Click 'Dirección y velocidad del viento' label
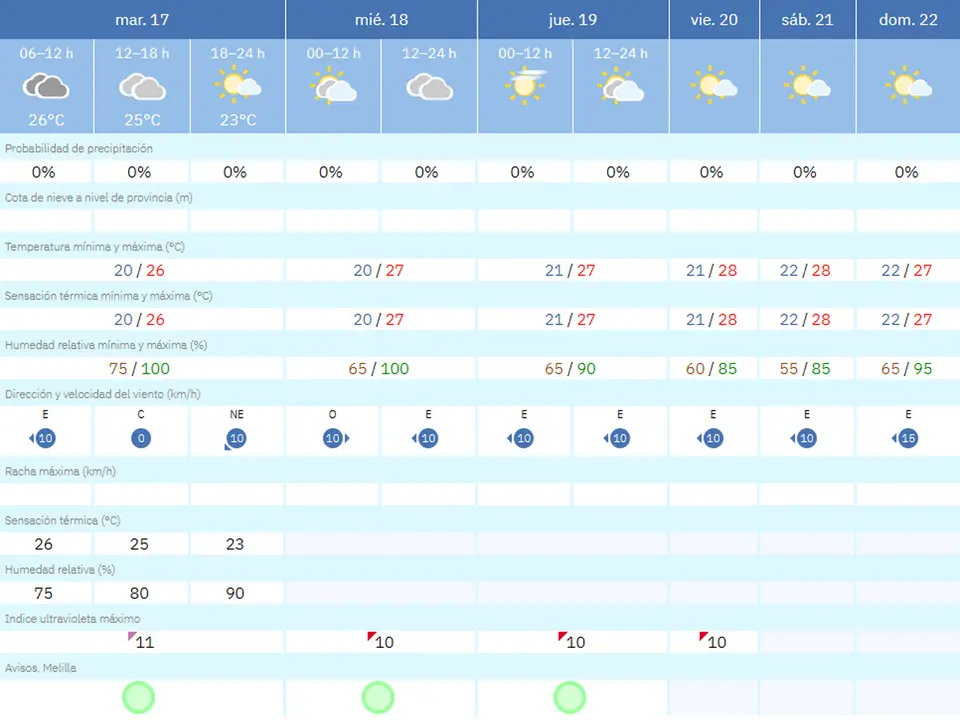Screen dimensions: 960x720 point(103,394)
